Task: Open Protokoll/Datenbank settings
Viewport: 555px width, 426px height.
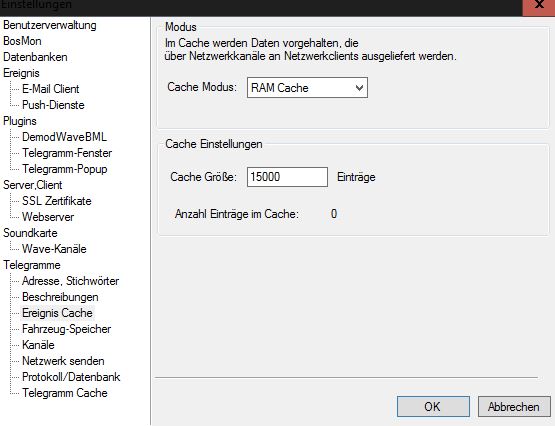Action: coord(71,377)
